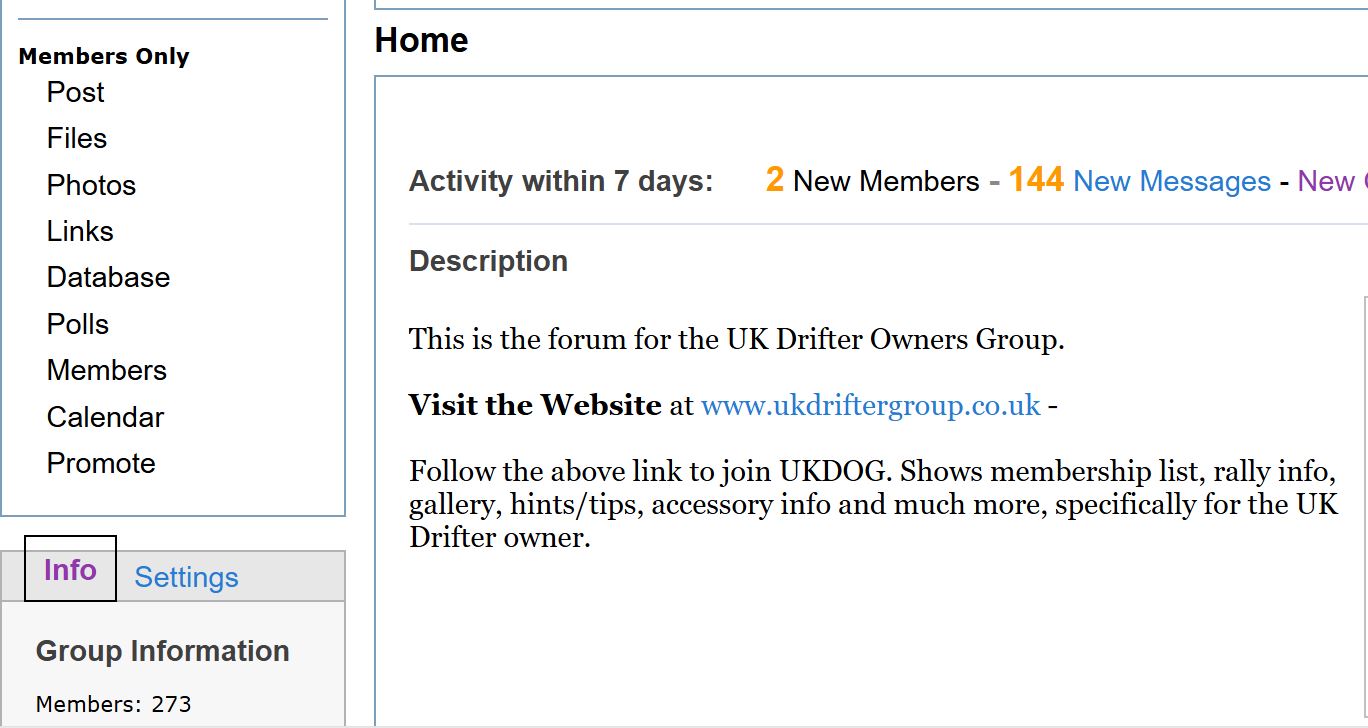Switch to the Settings tab
This screenshot has height=728, width=1368.
(186, 577)
